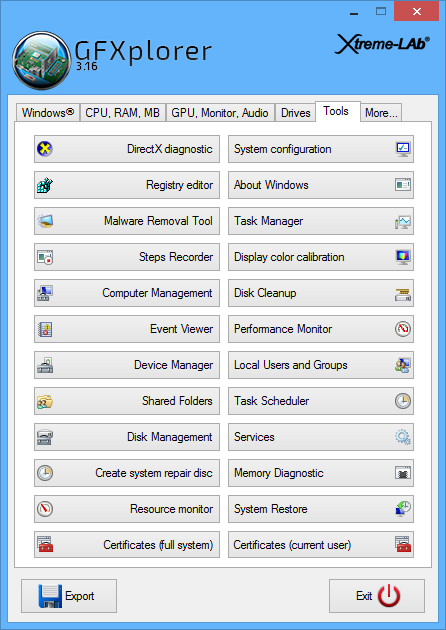Click the Shared Folders icon
446x630 pixels.
coord(45,401)
